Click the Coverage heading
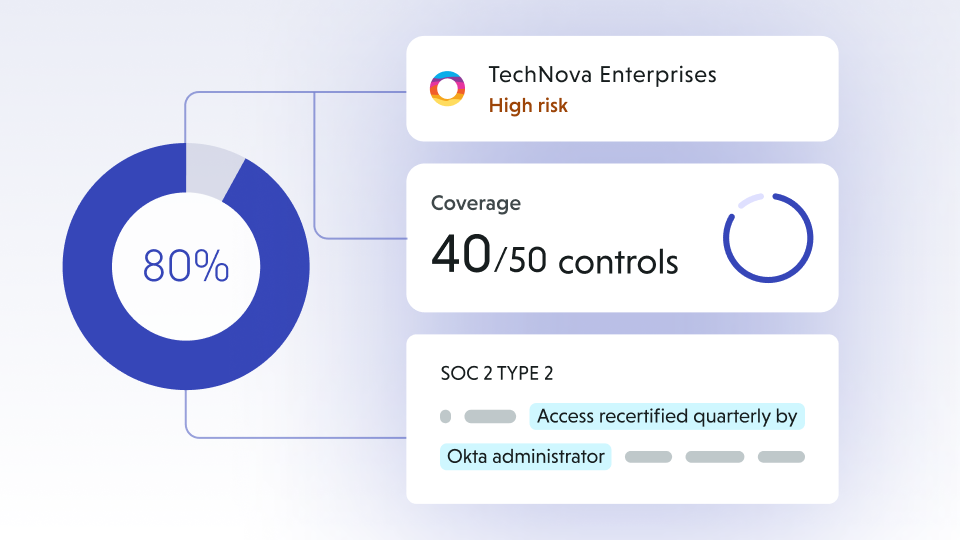 tap(476, 203)
